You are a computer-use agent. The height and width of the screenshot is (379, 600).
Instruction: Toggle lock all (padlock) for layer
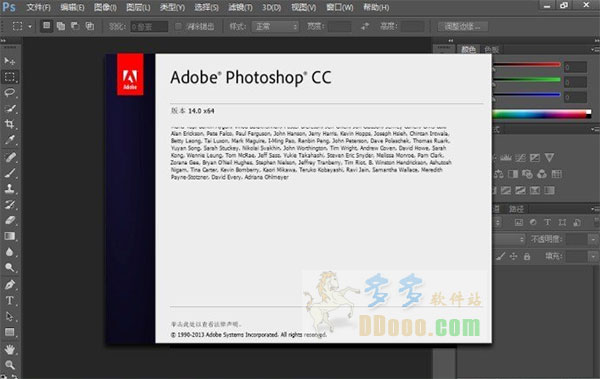pyautogui.click(x=527, y=256)
